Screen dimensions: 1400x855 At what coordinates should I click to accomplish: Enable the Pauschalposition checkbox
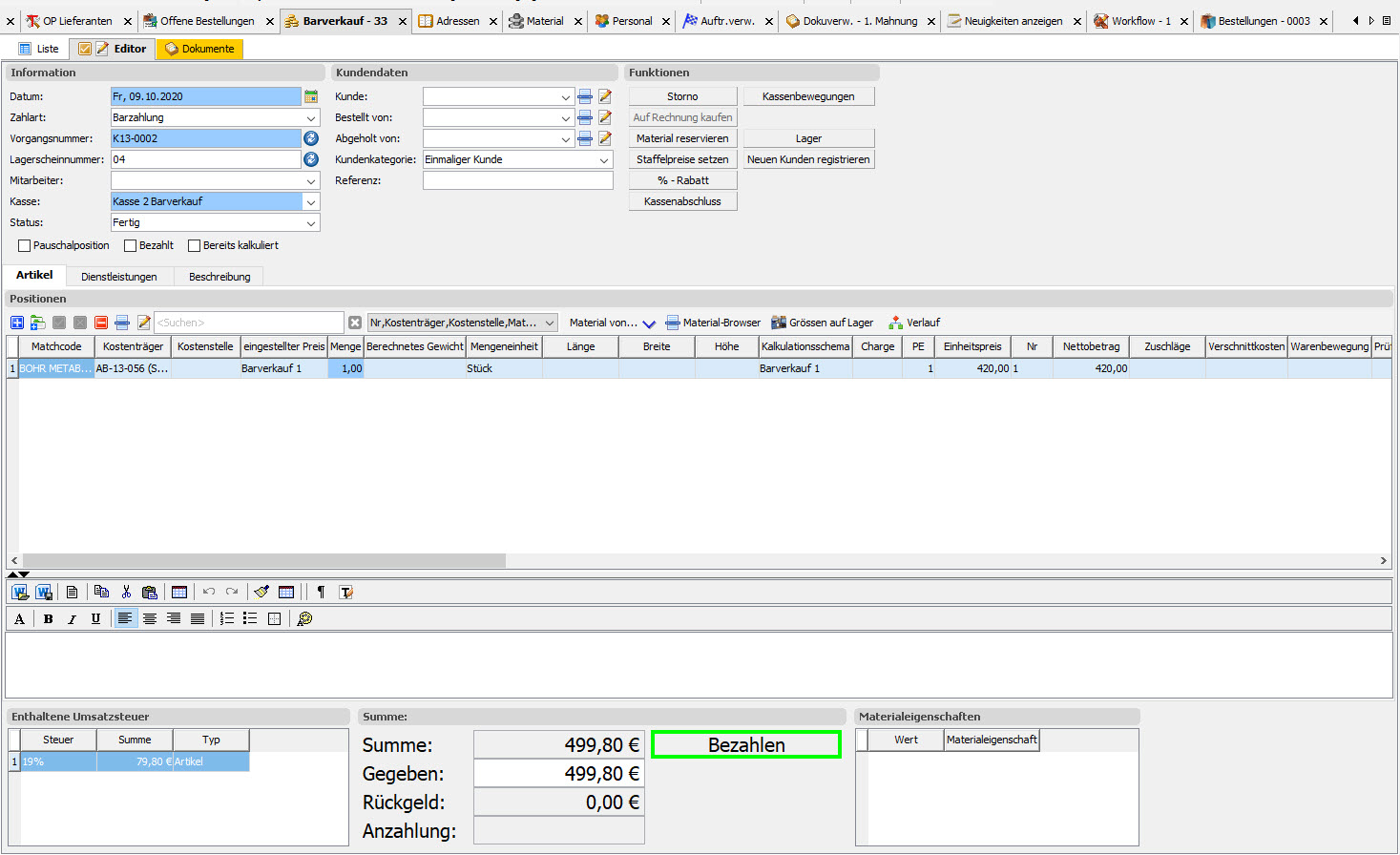tap(25, 246)
